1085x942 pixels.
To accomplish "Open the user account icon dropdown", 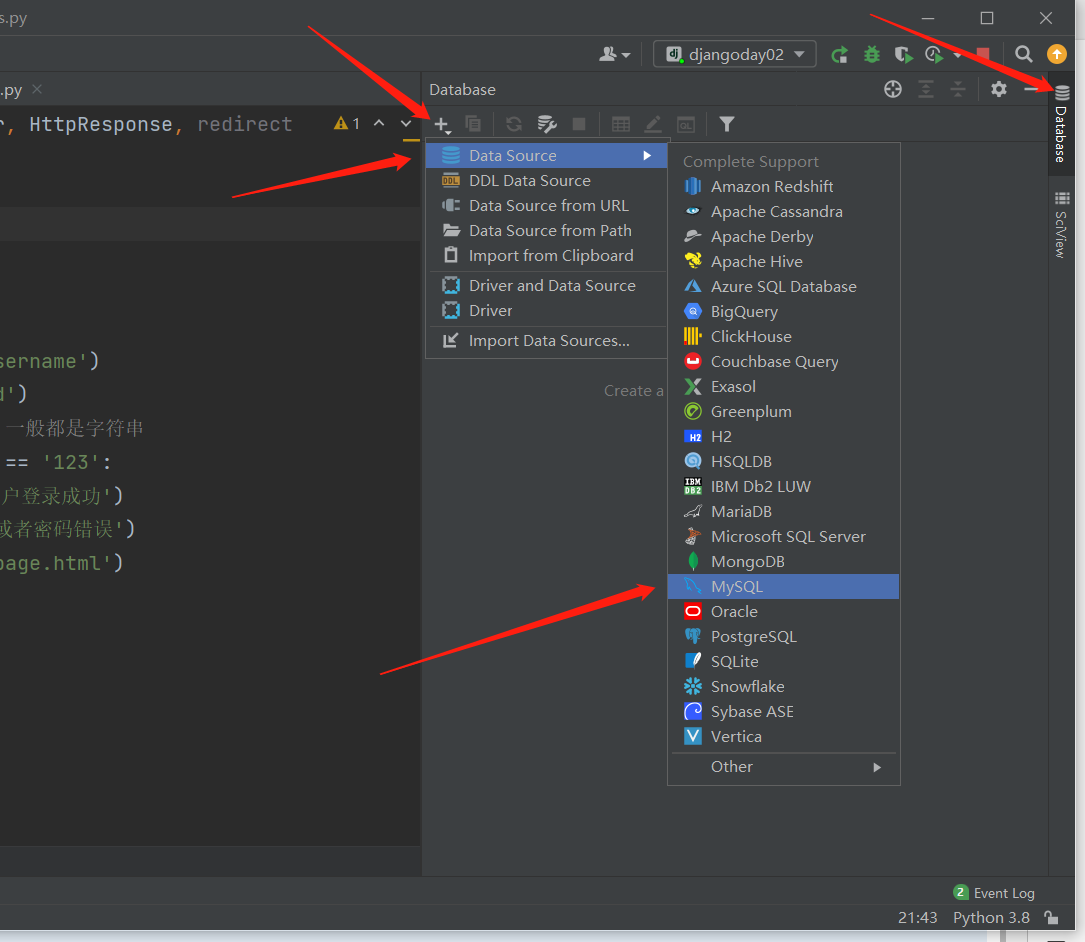I will click(614, 54).
